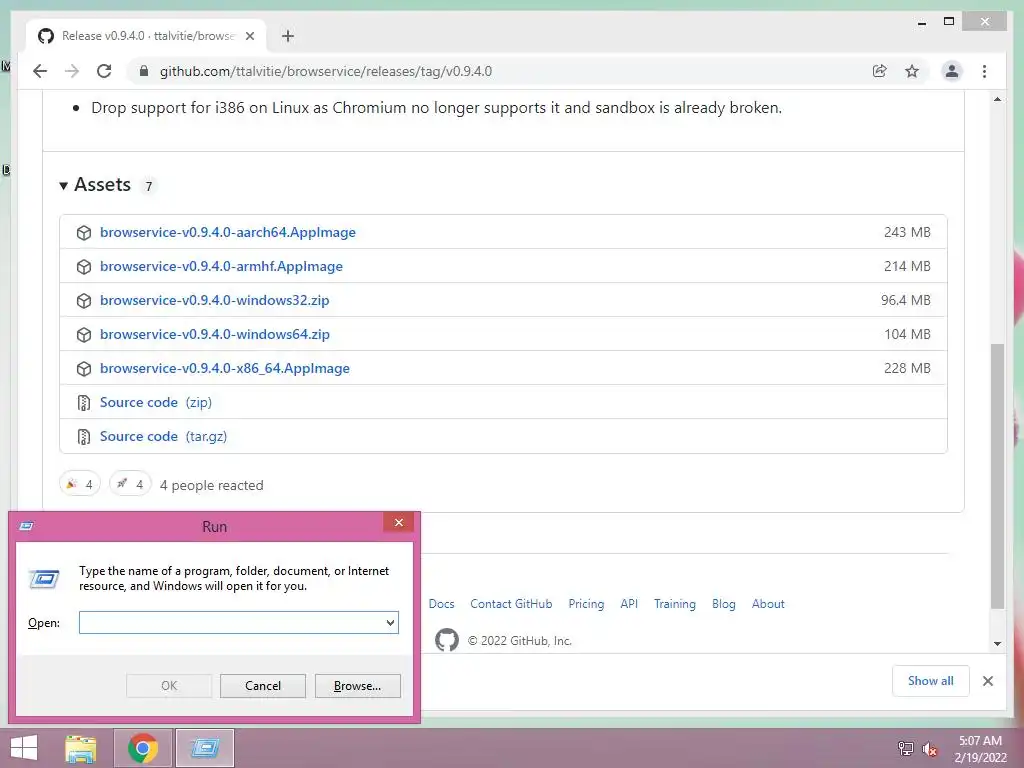Click the page scrollbar up arrow
1024x768 pixels.
point(997,99)
